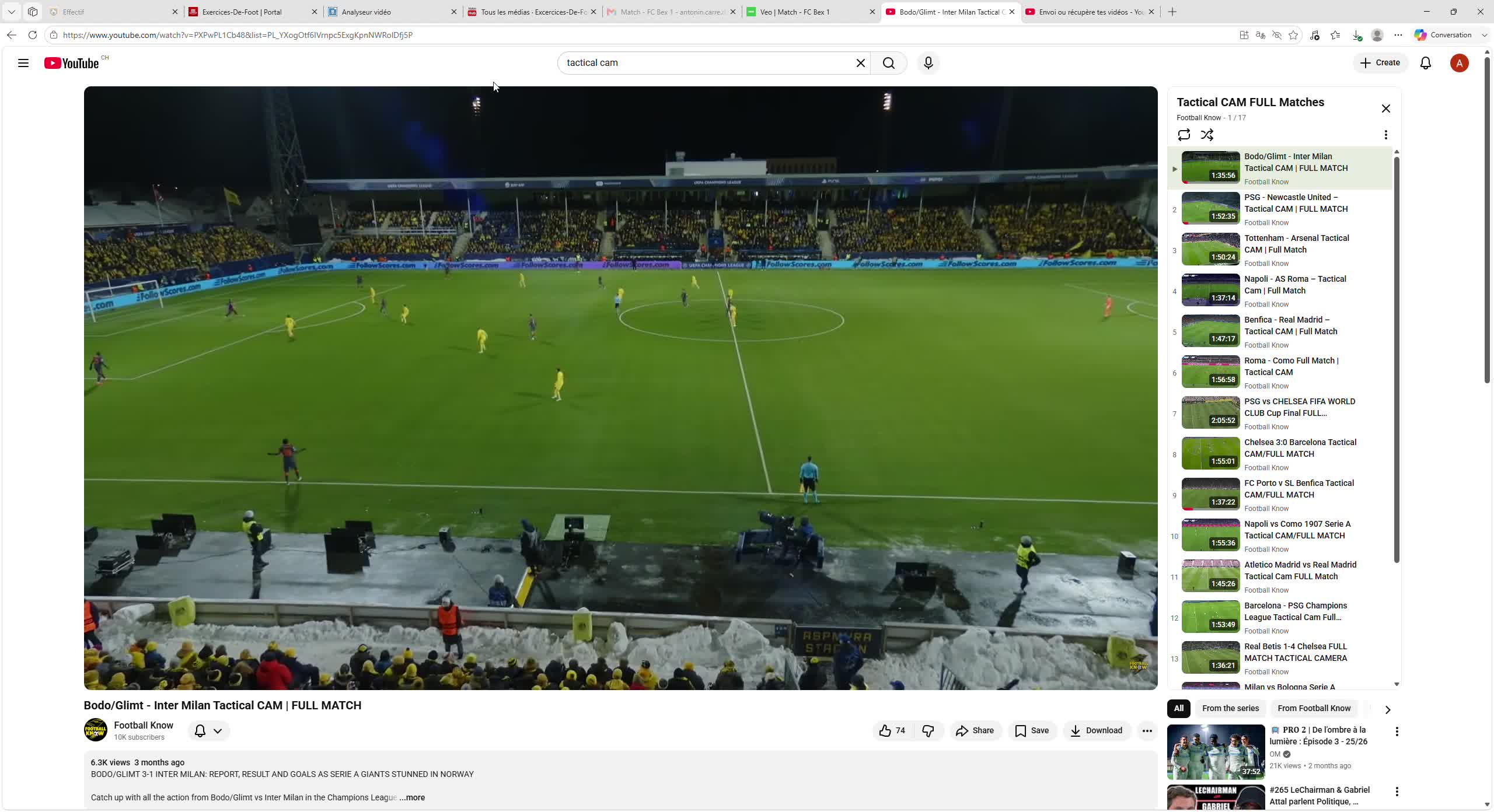Select the From Football Know chip

click(x=1314, y=708)
